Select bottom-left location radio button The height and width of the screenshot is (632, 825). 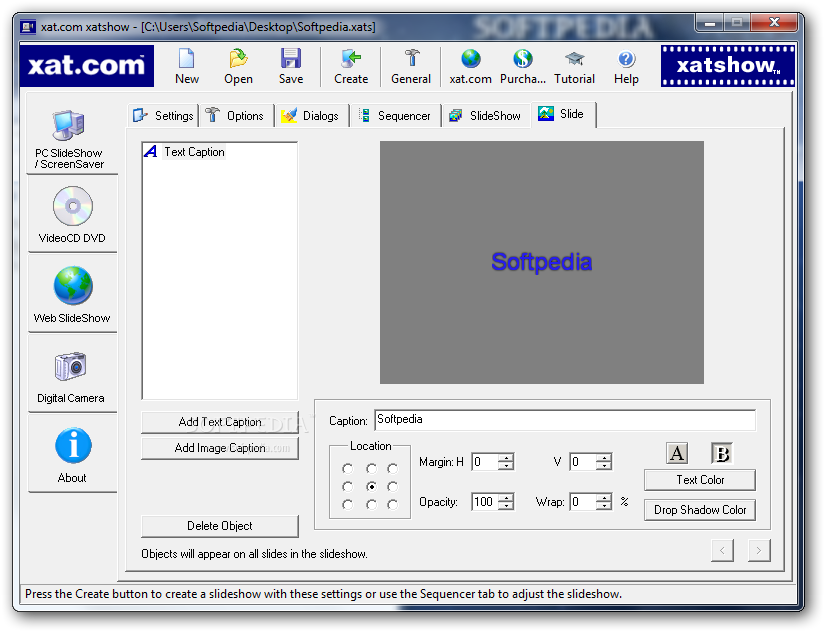coord(347,505)
